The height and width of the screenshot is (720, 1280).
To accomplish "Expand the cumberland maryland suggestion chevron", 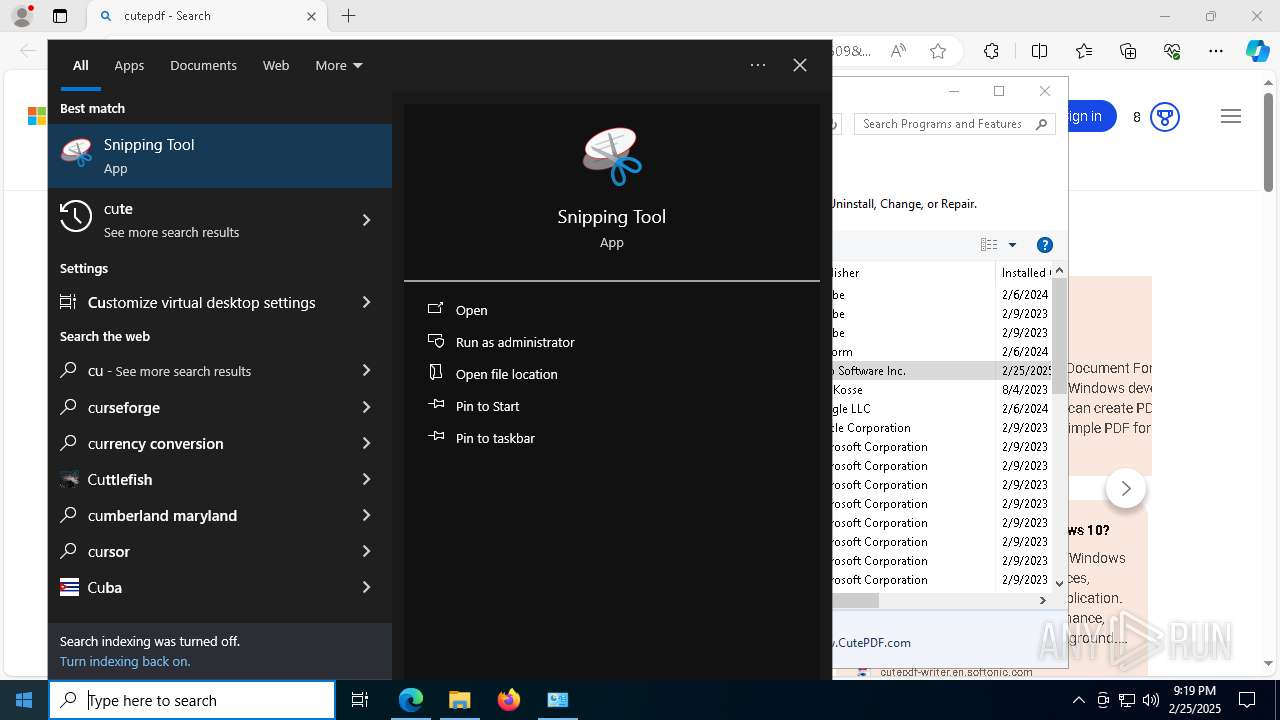I will 366,515.
